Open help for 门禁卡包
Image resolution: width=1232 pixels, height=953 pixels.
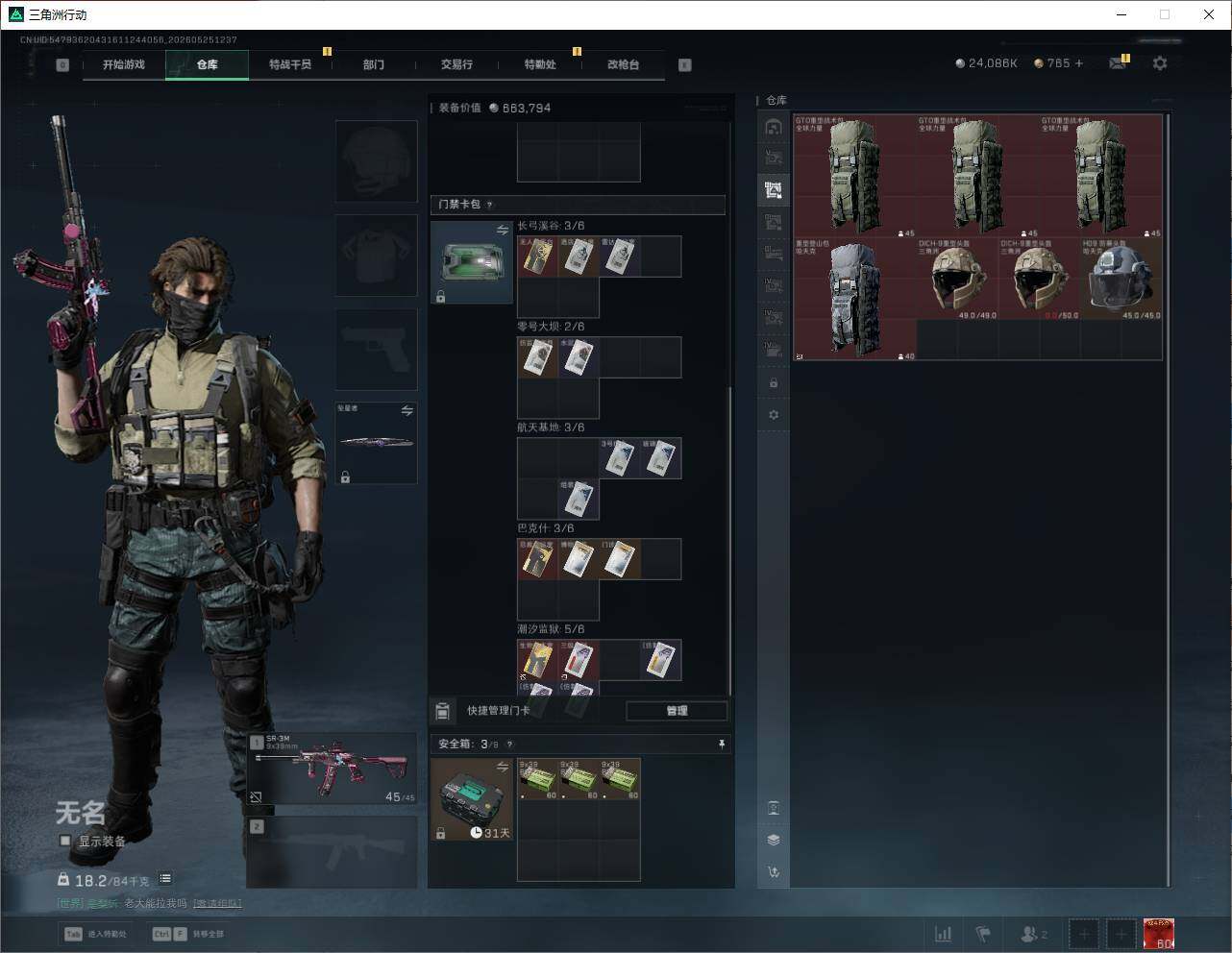click(489, 205)
